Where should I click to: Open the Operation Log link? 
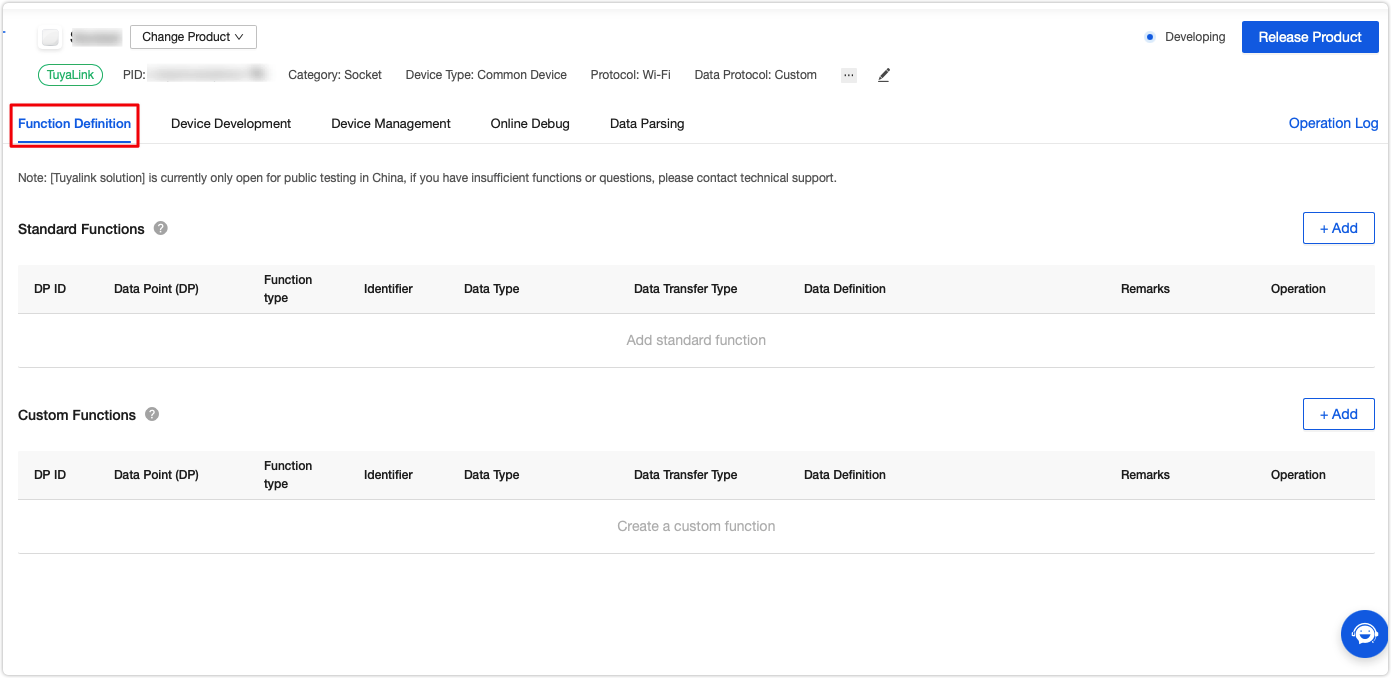1333,124
